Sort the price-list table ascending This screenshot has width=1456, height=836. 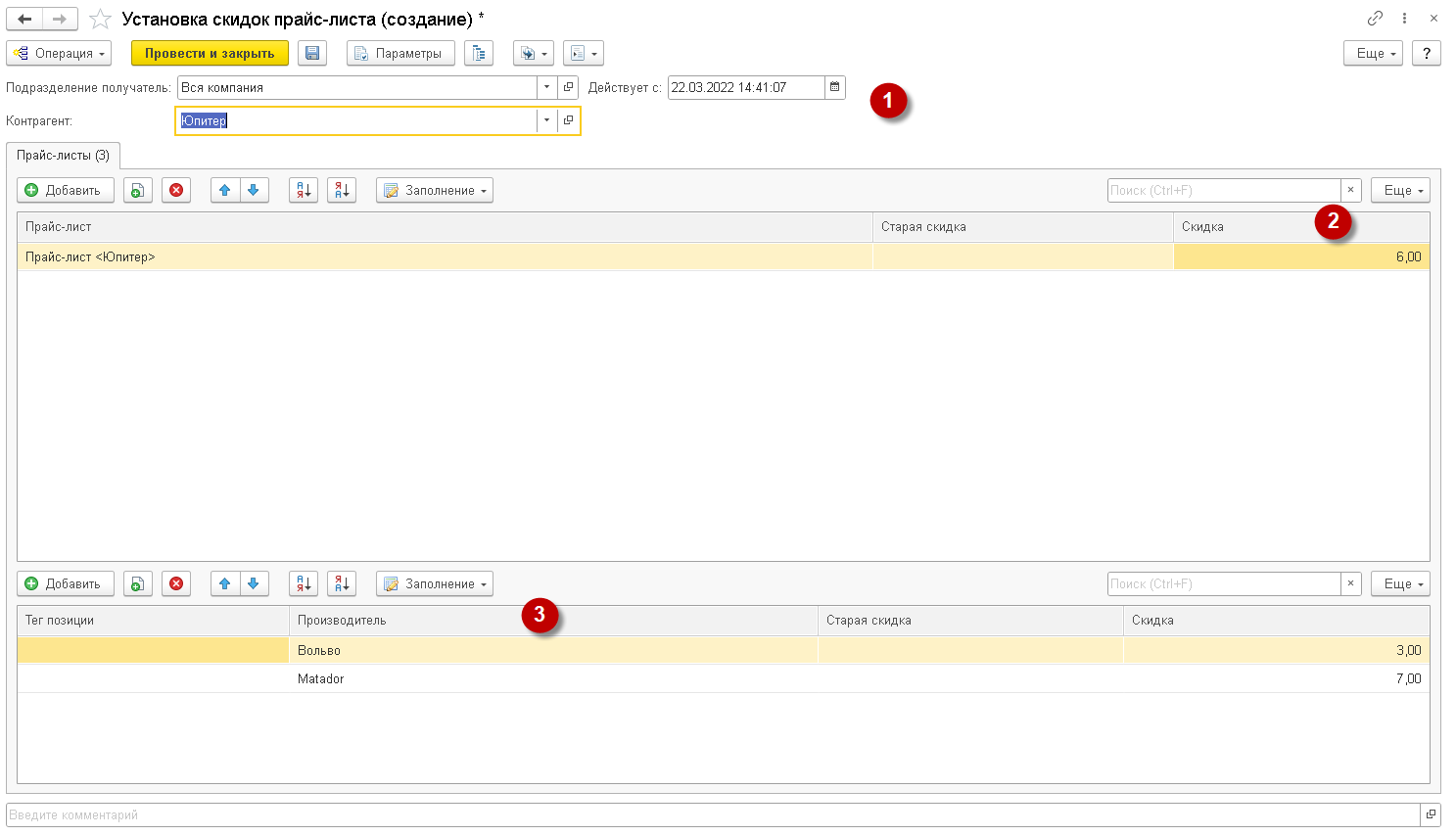click(304, 190)
